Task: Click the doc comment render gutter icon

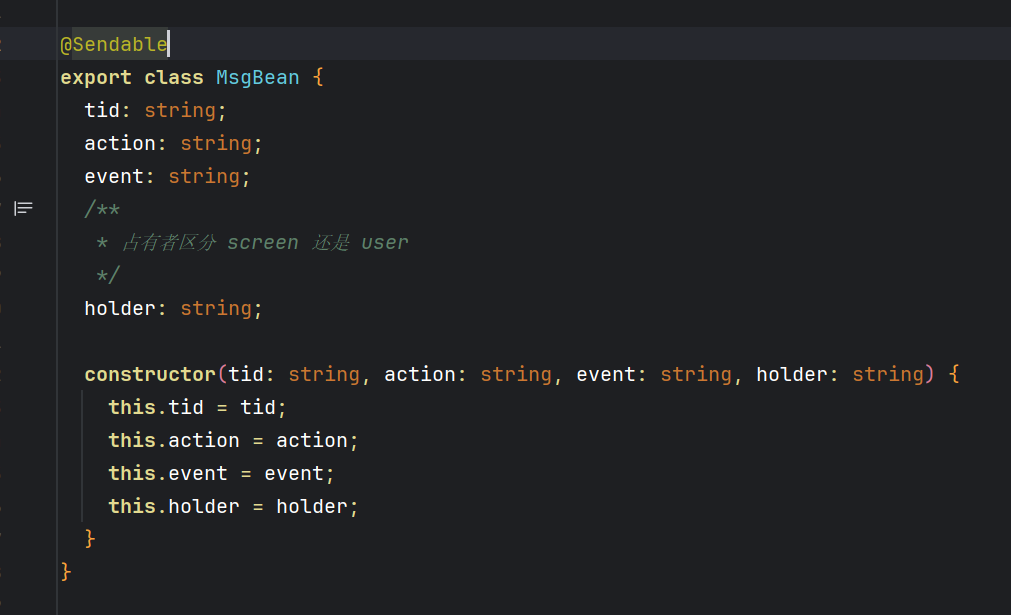Action: tap(23, 208)
